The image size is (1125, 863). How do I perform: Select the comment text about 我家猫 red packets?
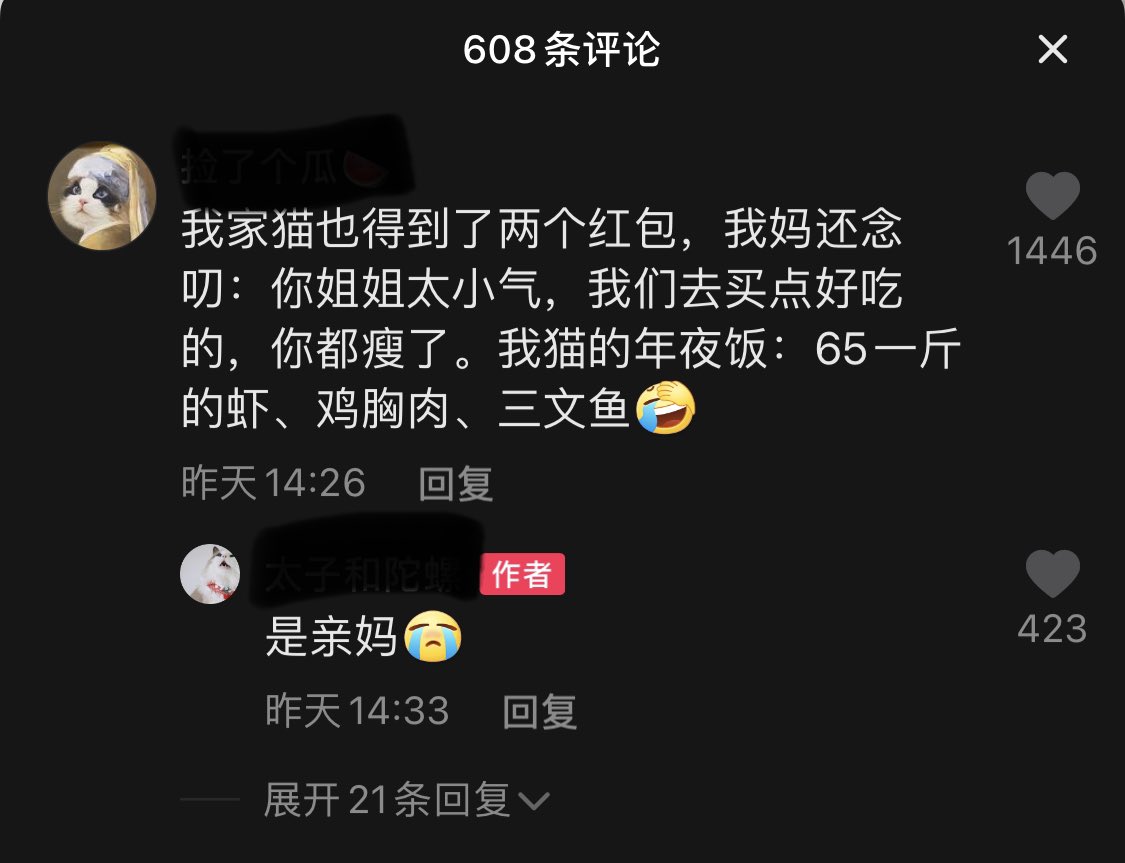pyautogui.click(x=571, y=319)
